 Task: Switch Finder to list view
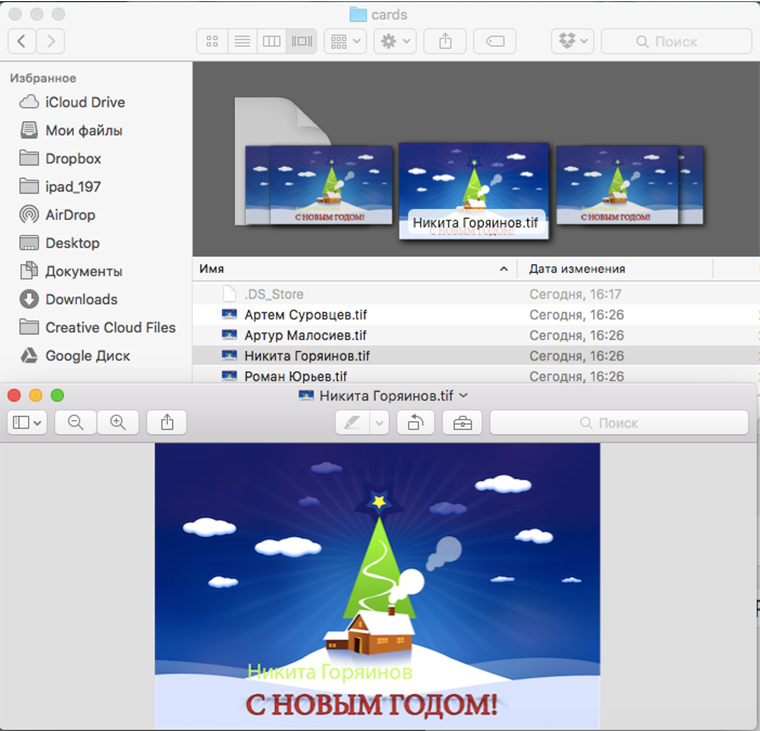pyautogui.click(x=242, y=41)
